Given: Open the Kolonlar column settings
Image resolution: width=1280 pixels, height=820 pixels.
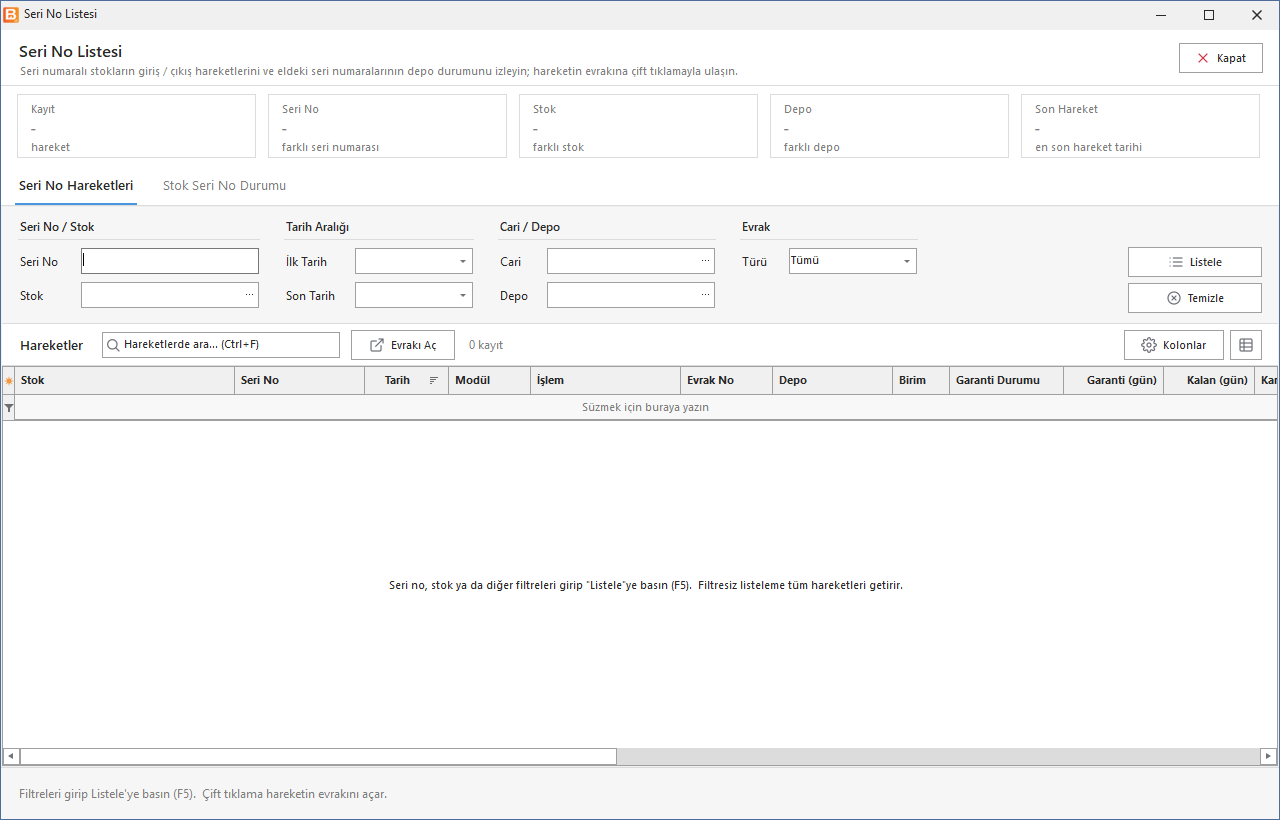Looking at the screenshot, I should click(x=1174, y=345).
